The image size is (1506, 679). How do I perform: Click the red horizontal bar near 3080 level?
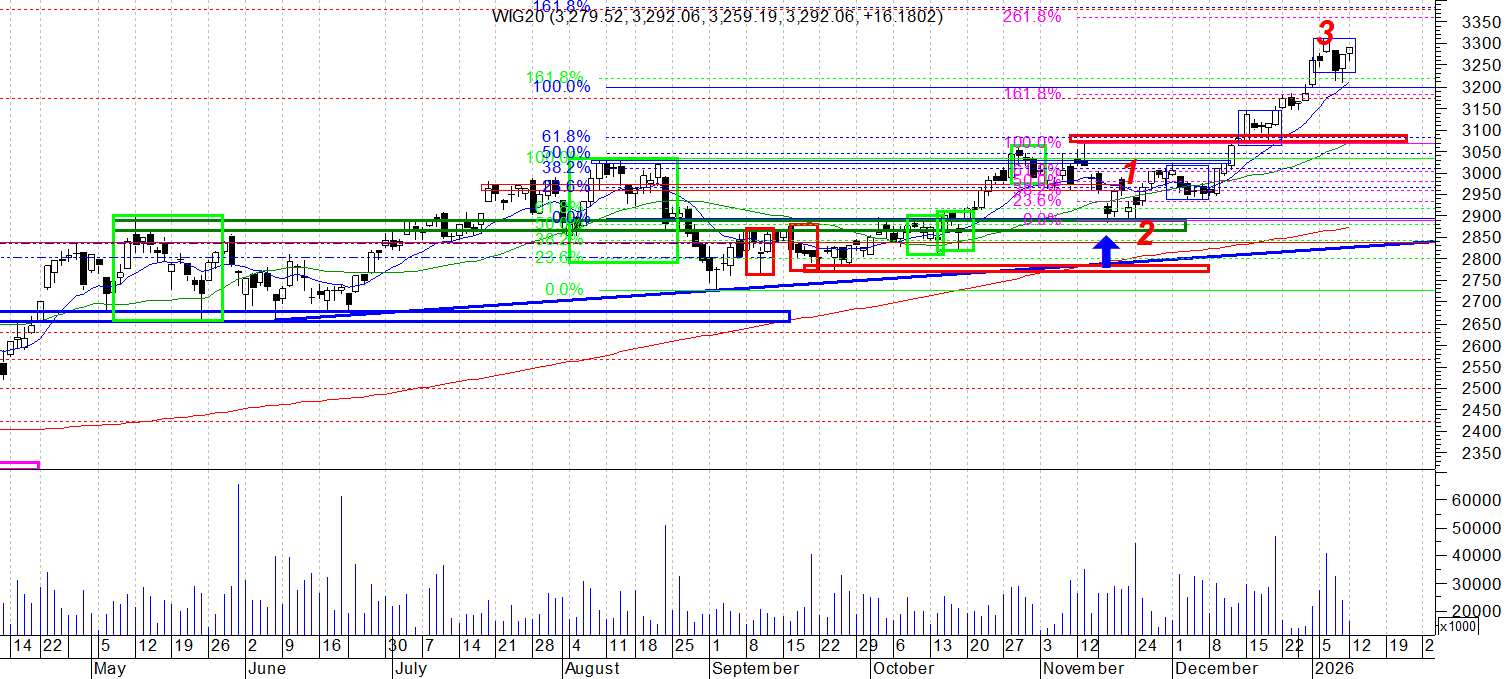[x=1237, y=138]
